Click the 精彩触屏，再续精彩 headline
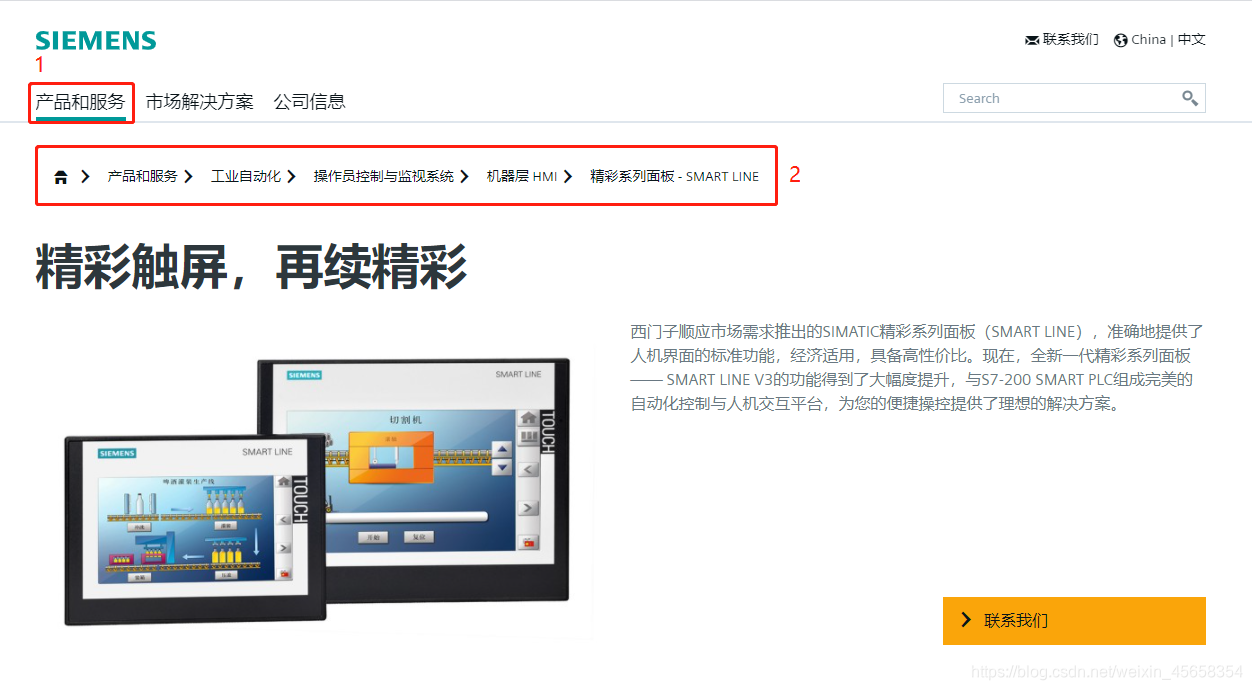The height and width of the screenshot is (690, 1252). click(252, 266)
